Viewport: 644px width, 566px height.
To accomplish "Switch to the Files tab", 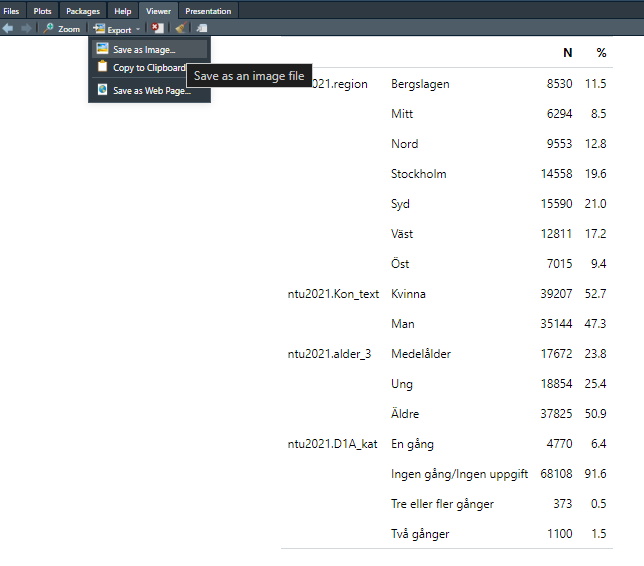I will pyautogui.click(x=11, y=11).
